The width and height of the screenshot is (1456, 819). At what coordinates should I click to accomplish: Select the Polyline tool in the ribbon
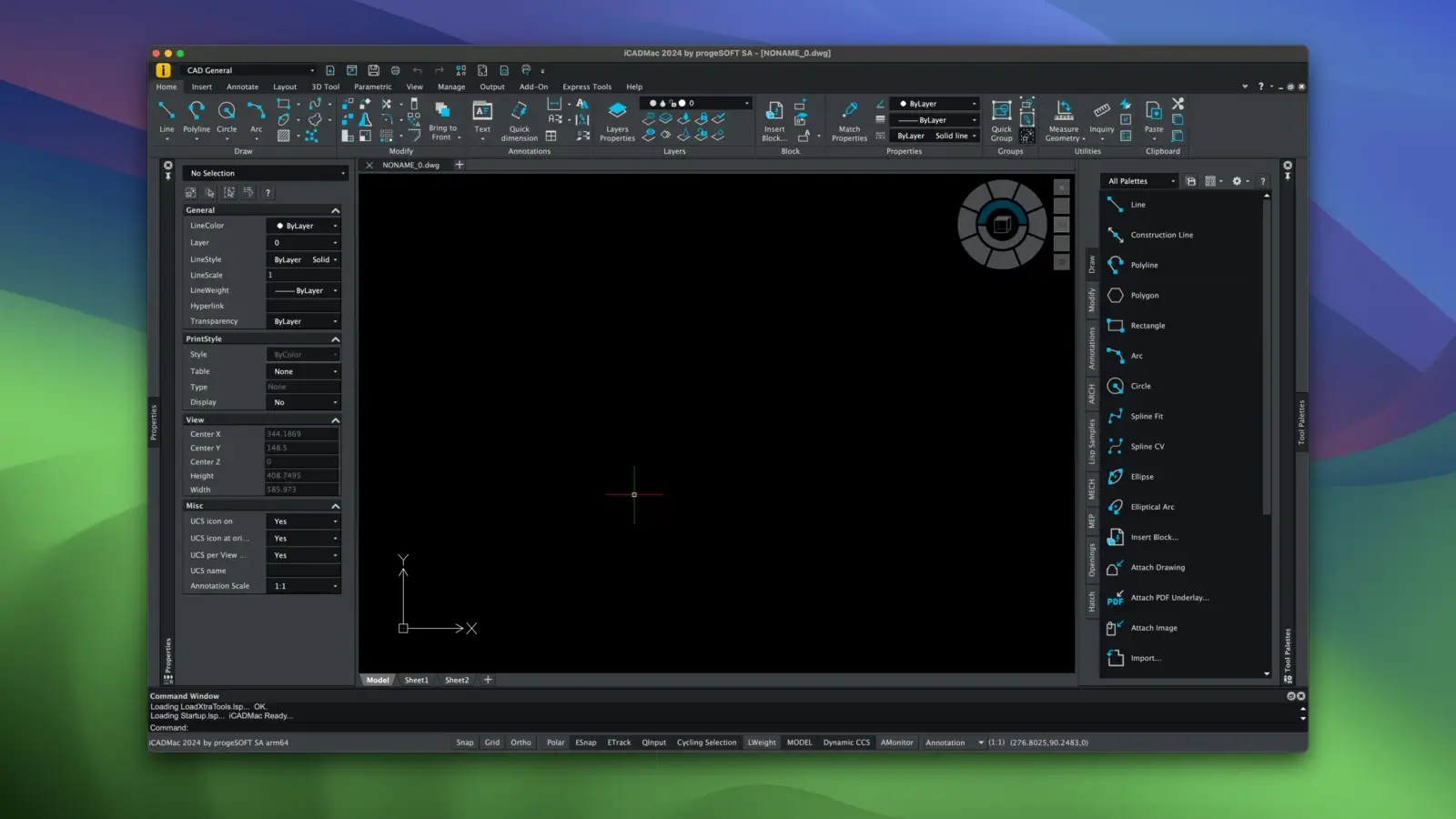(x=197, y=112)
